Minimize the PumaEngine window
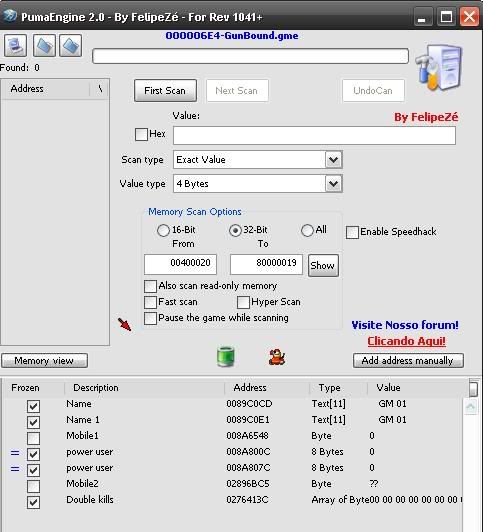The image size is (483, 532). [423, 17]
